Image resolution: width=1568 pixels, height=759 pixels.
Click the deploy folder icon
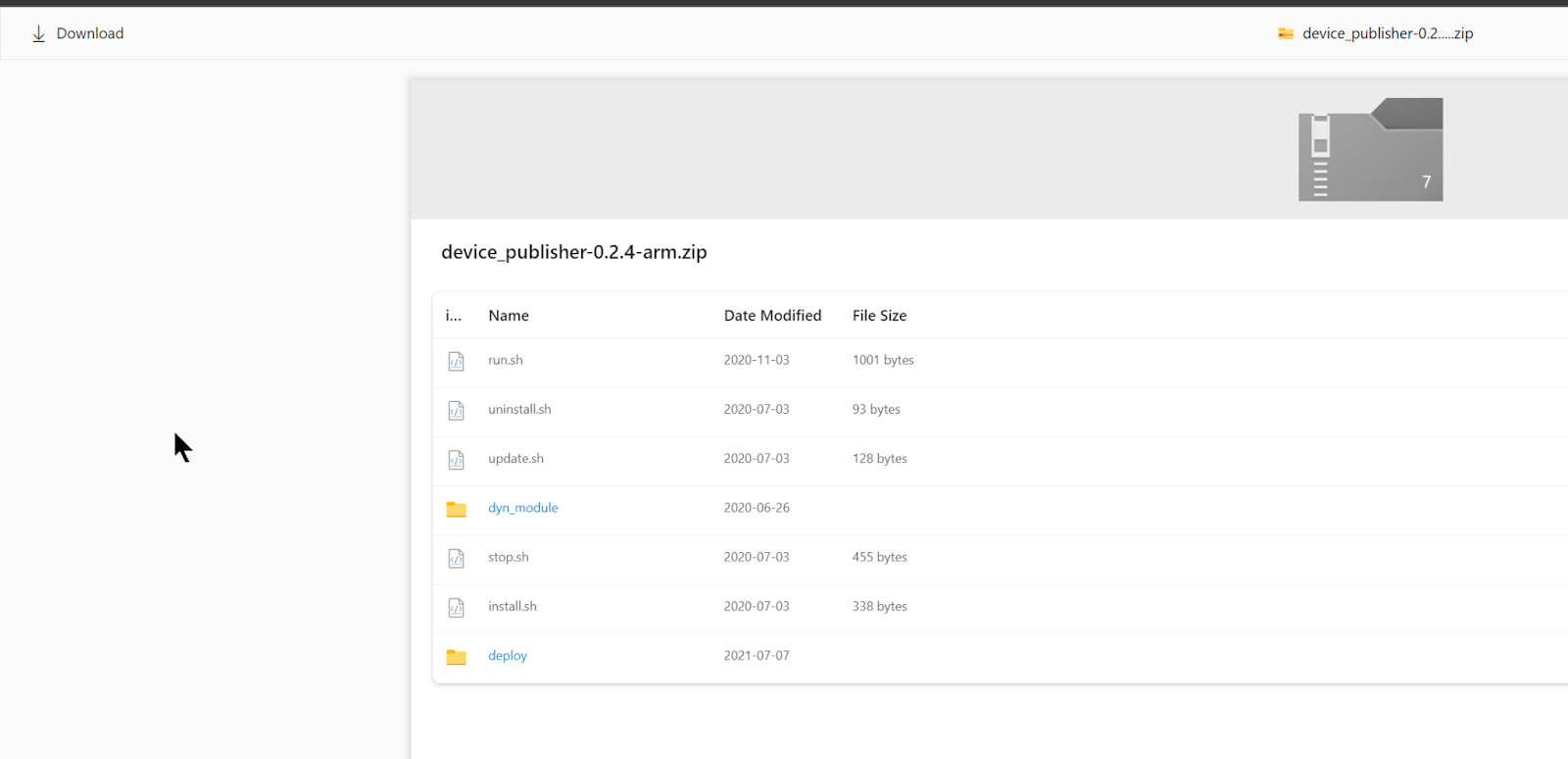[456, 657]
